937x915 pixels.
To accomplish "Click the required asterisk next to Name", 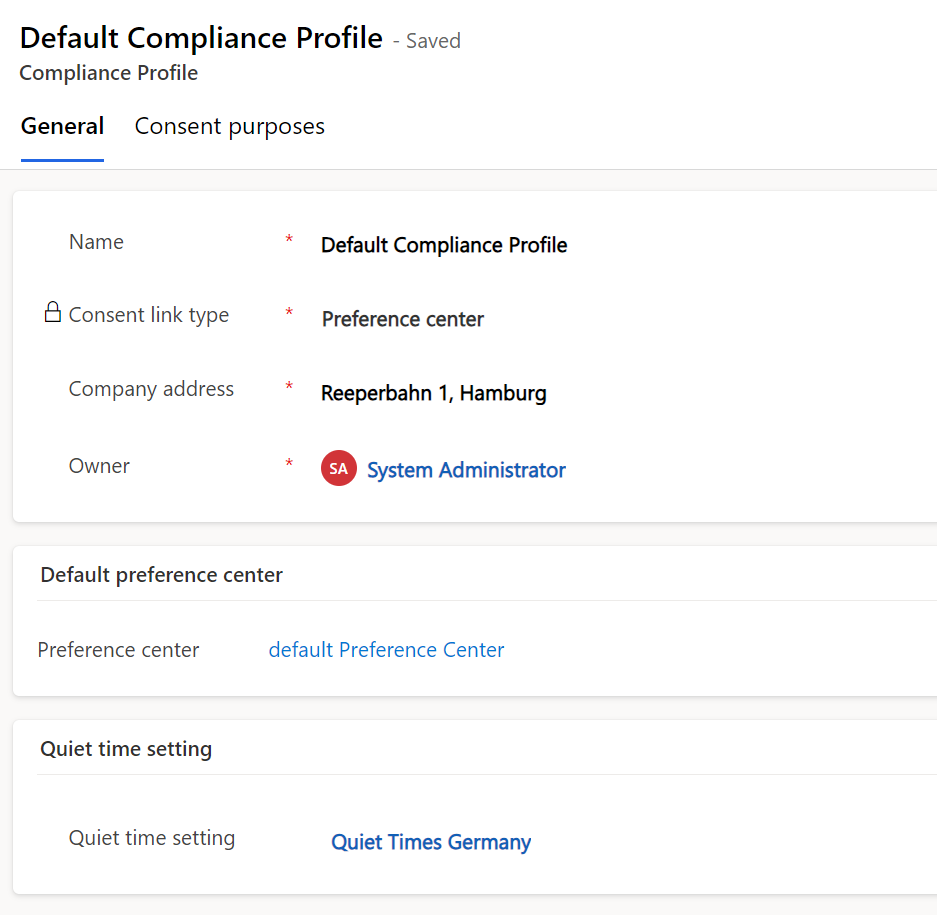I will 289,240.
